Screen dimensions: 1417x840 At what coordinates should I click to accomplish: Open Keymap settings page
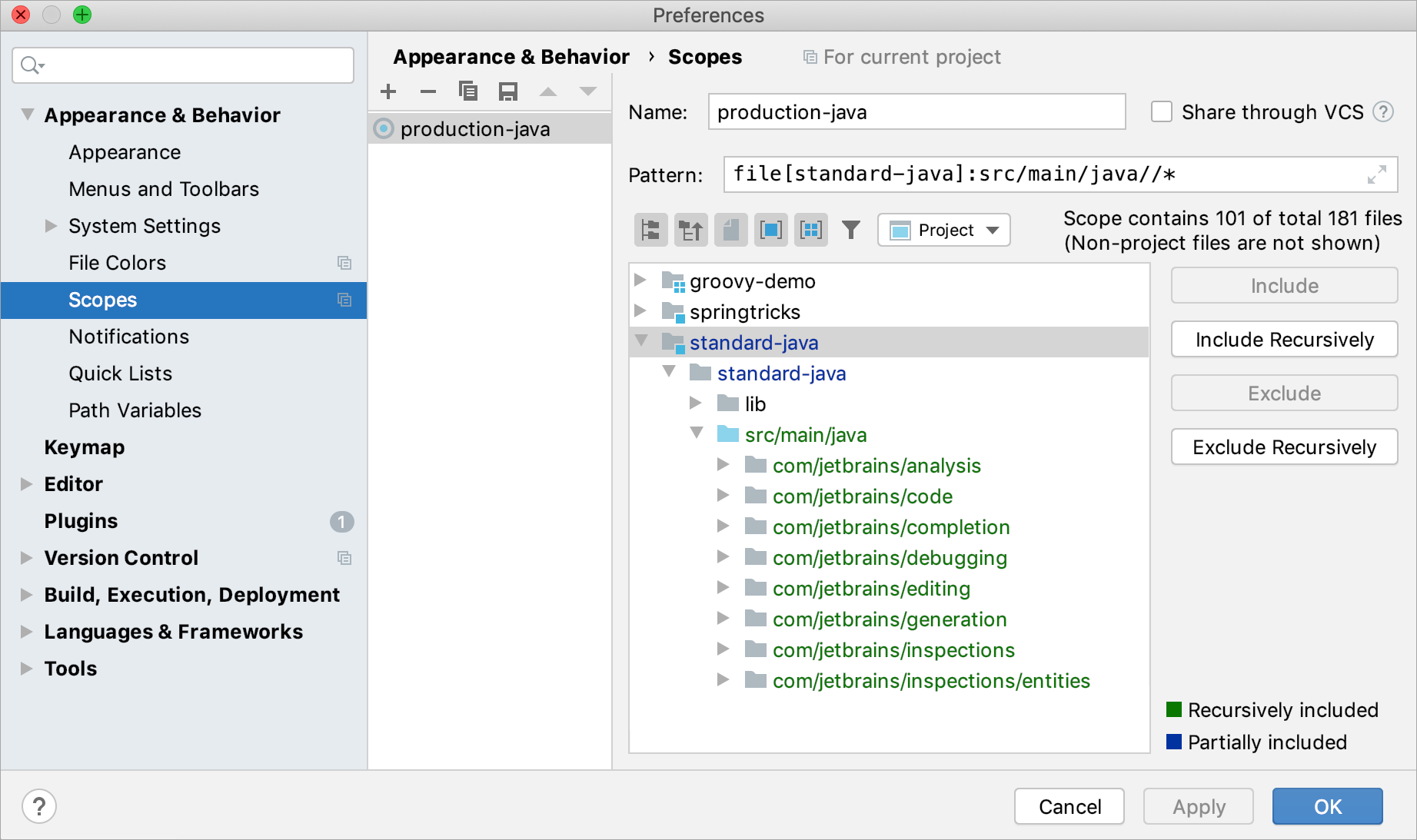tap(85, 447)
